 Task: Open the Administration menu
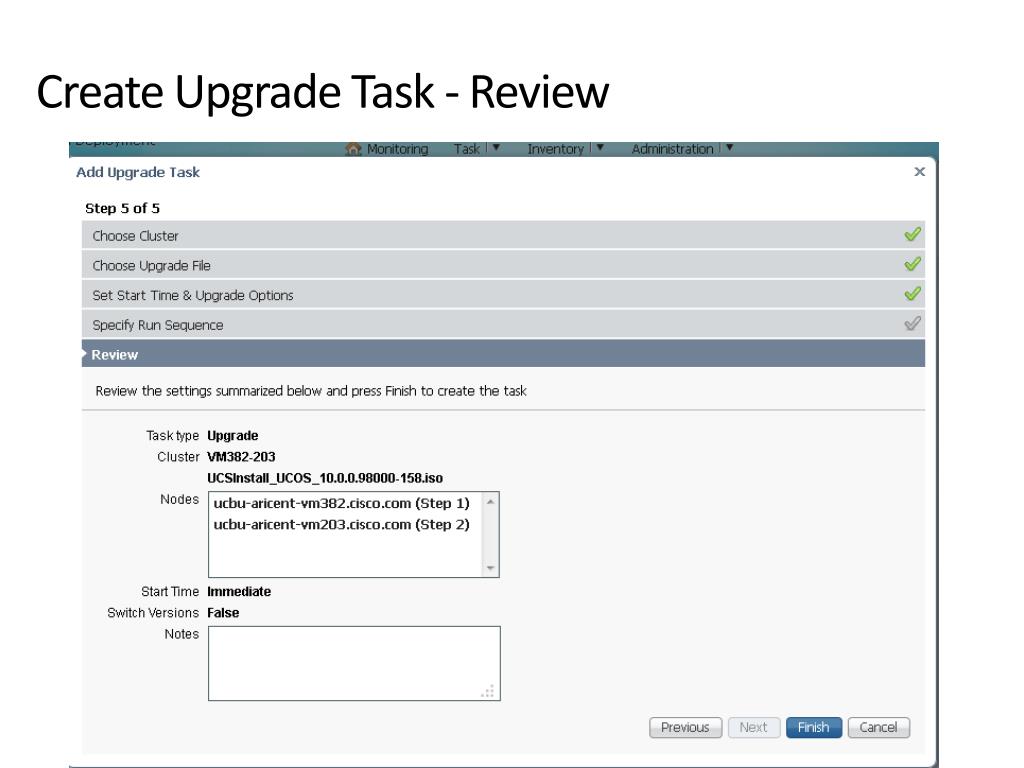pyautogui.click(x=672, y=149)
